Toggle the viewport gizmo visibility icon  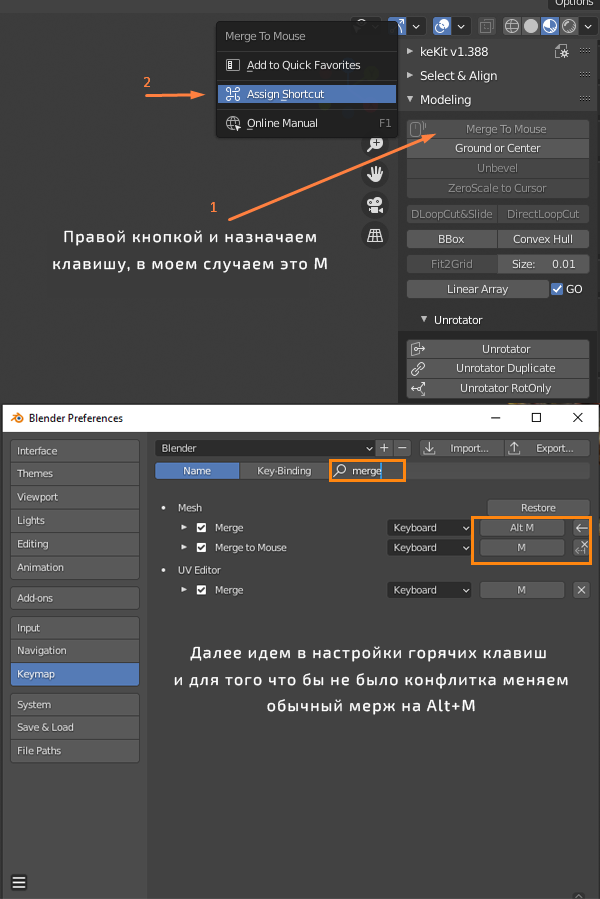pos(397,26)
